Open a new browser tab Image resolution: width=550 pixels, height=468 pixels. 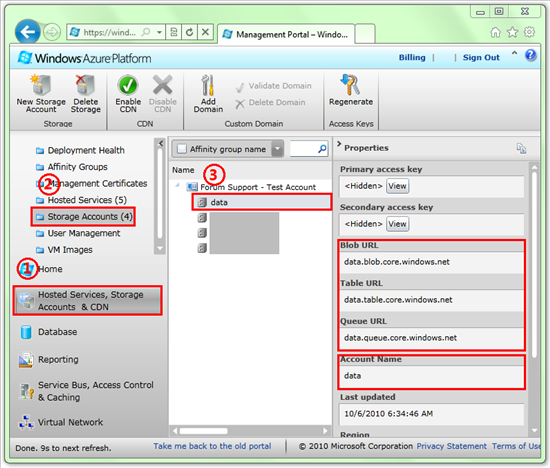click(x=364, y=34)
